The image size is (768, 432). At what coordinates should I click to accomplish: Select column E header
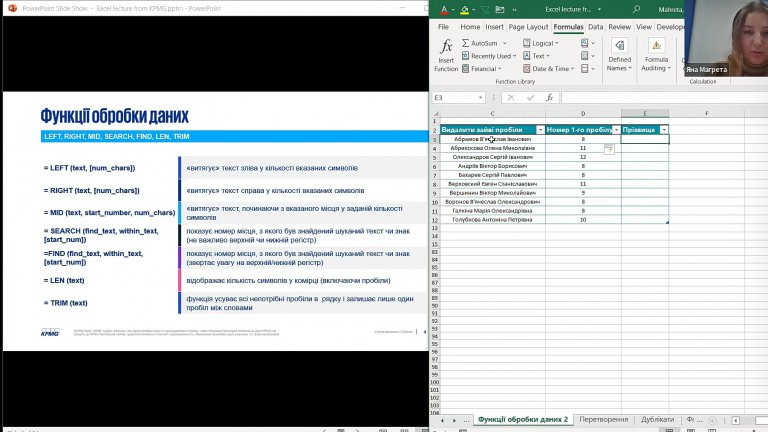pyautogui.click(x=645, y=113)
